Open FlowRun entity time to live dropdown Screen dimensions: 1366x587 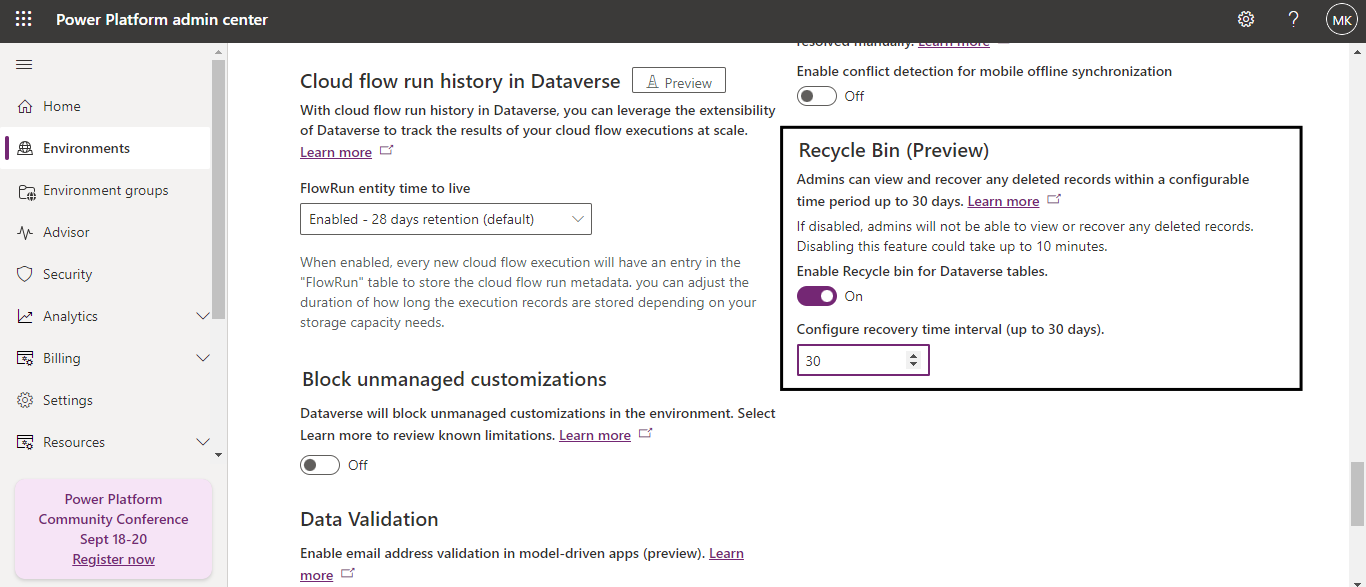coord(446,219)
